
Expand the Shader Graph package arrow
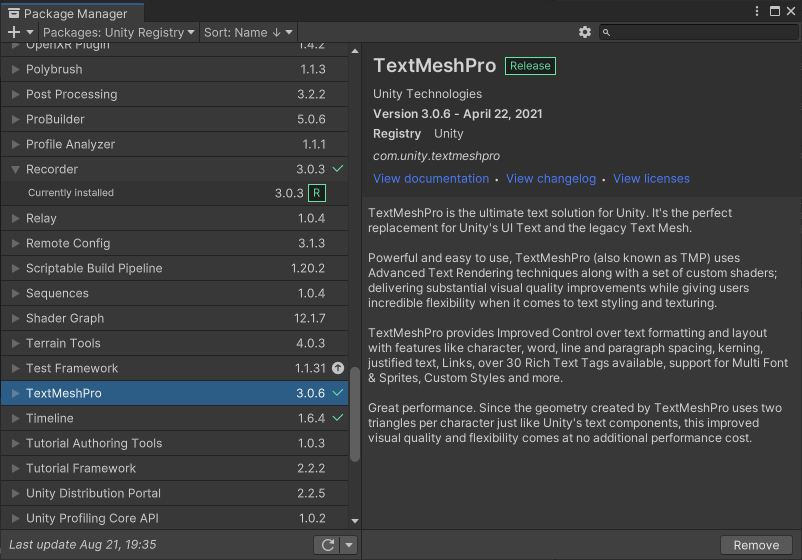pyautogui.click(x=15, y=318)
